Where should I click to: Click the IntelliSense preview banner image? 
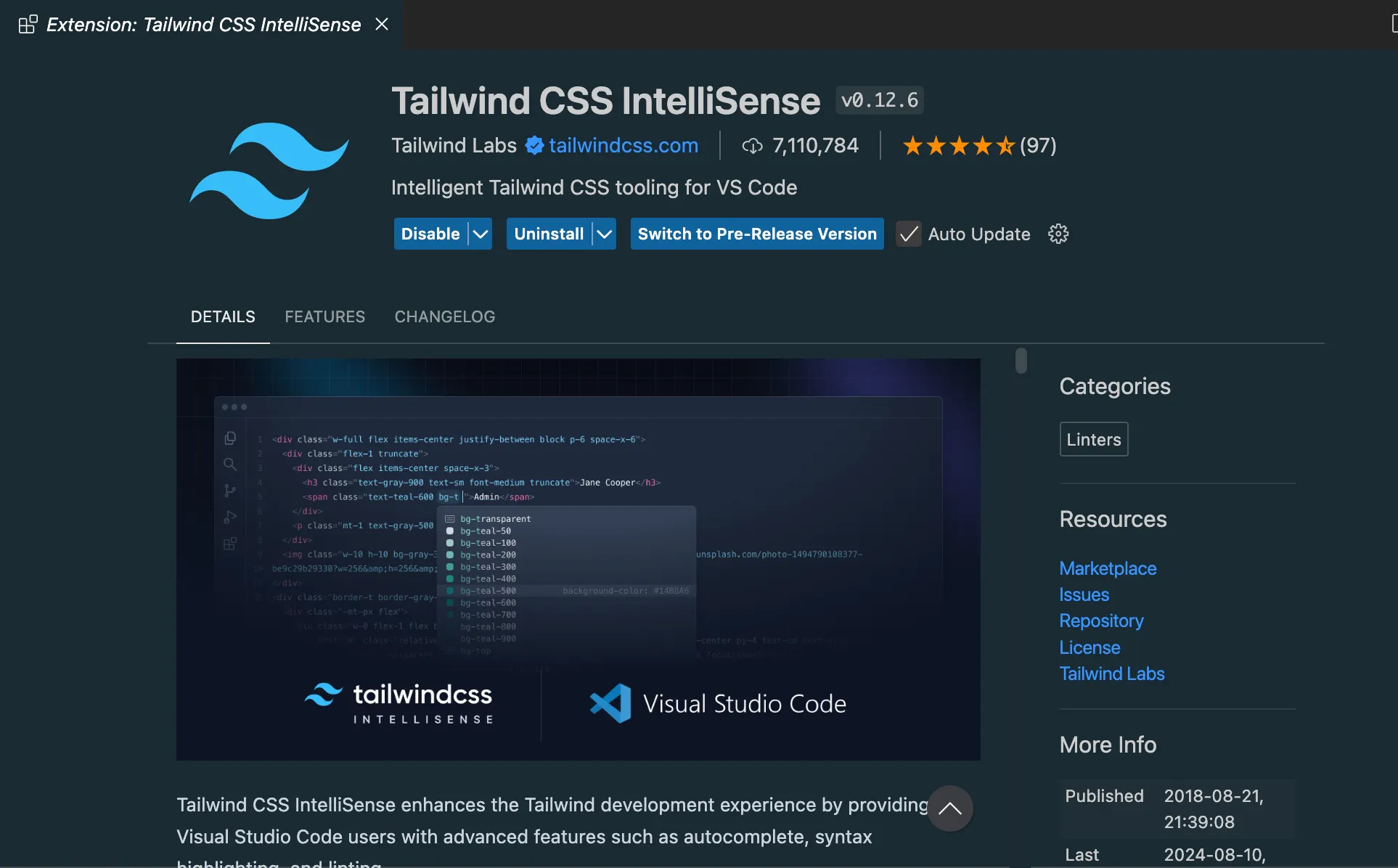pyautogui.click(x=578, y=559)
